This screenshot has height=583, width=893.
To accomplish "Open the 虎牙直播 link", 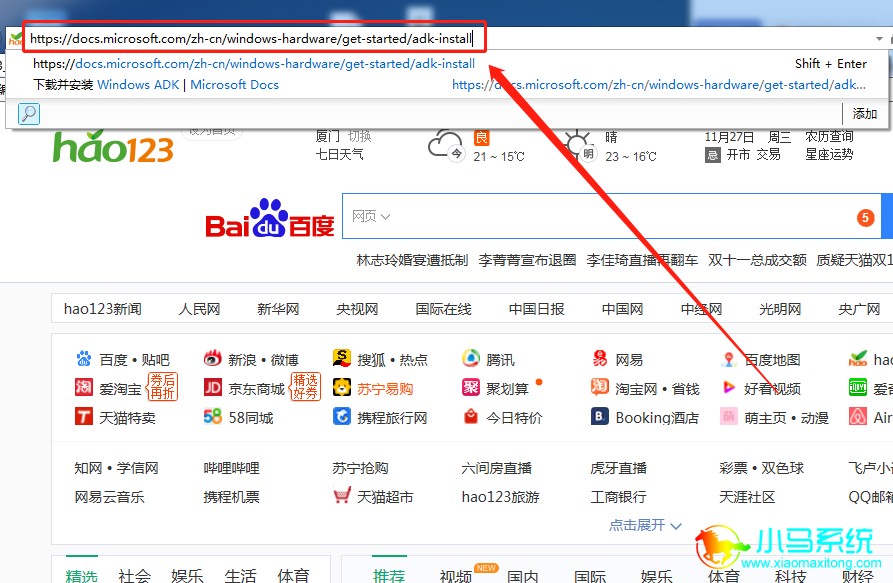I will point(618,468).
